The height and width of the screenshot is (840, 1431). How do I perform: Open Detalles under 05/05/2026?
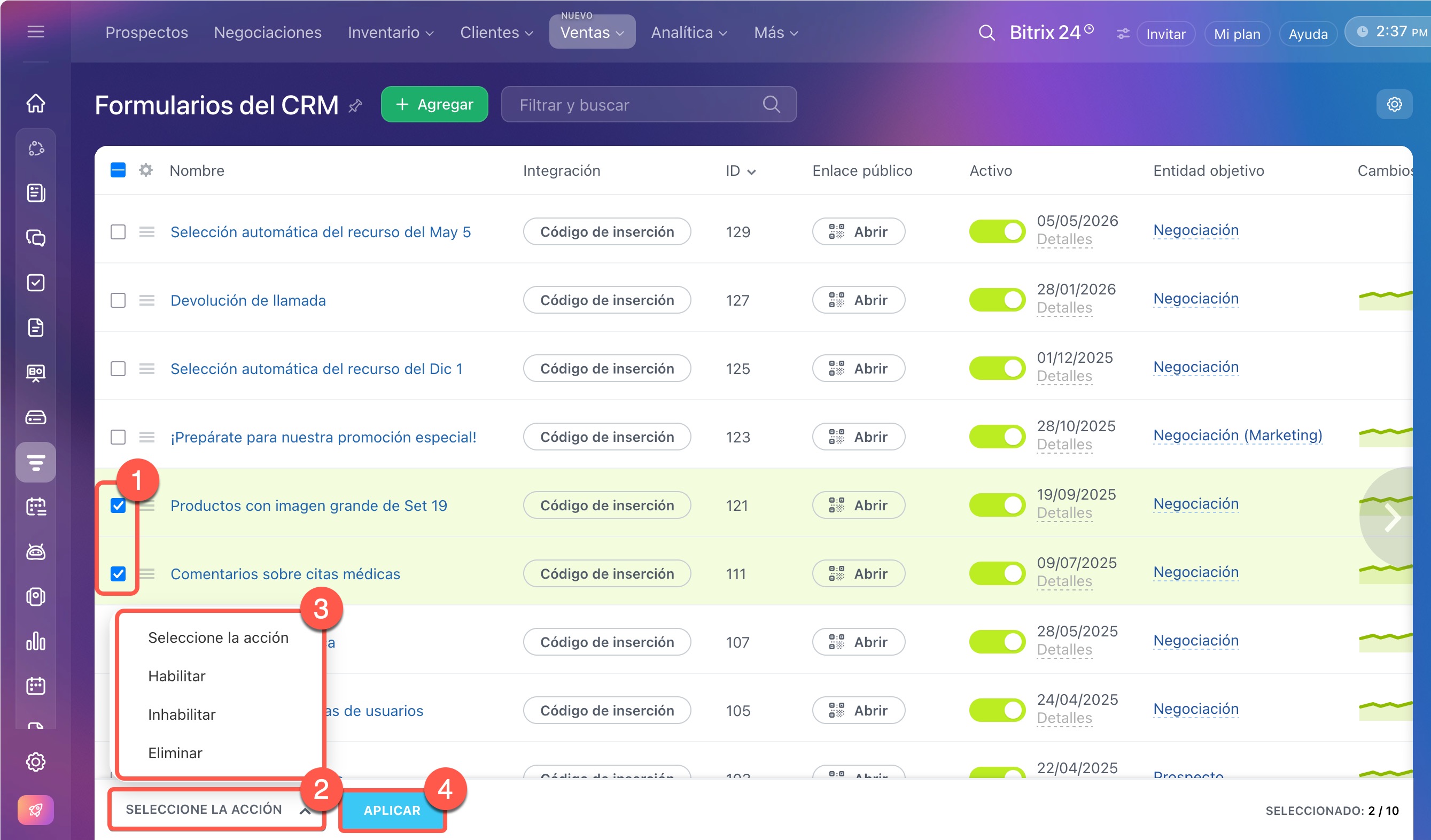(1064, 240)
